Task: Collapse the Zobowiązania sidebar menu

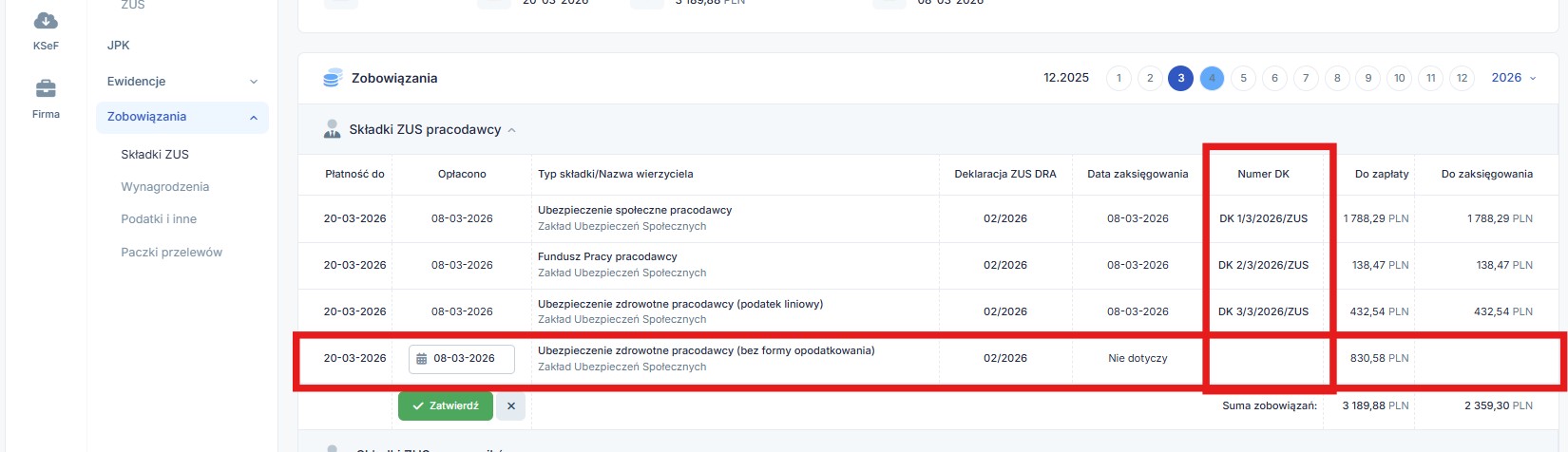Action: [x=254, y=118]
